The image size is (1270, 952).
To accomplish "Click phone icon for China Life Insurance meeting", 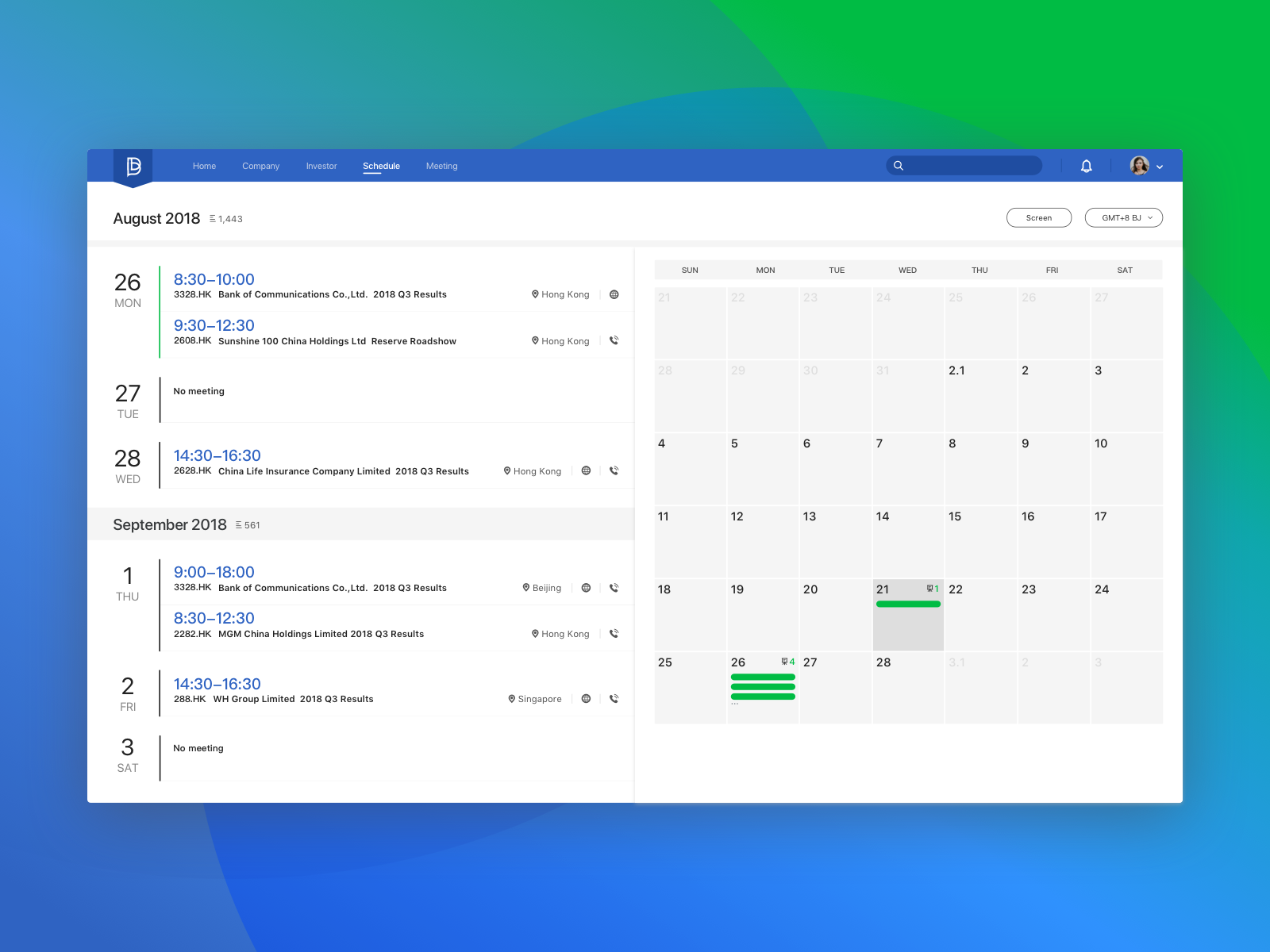I will [614, 470].
